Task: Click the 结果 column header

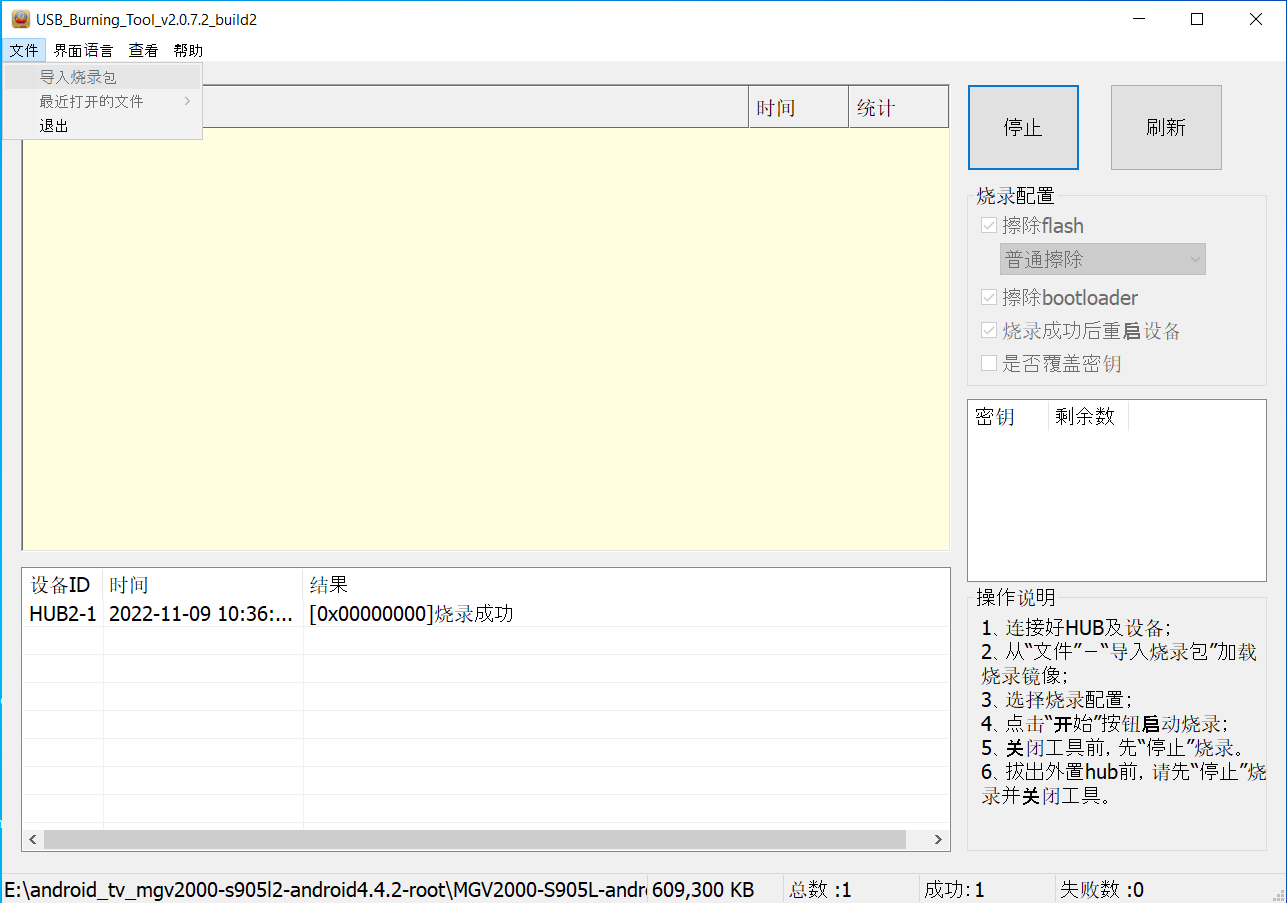Action: pyautogui.click(x=626, y=585)
